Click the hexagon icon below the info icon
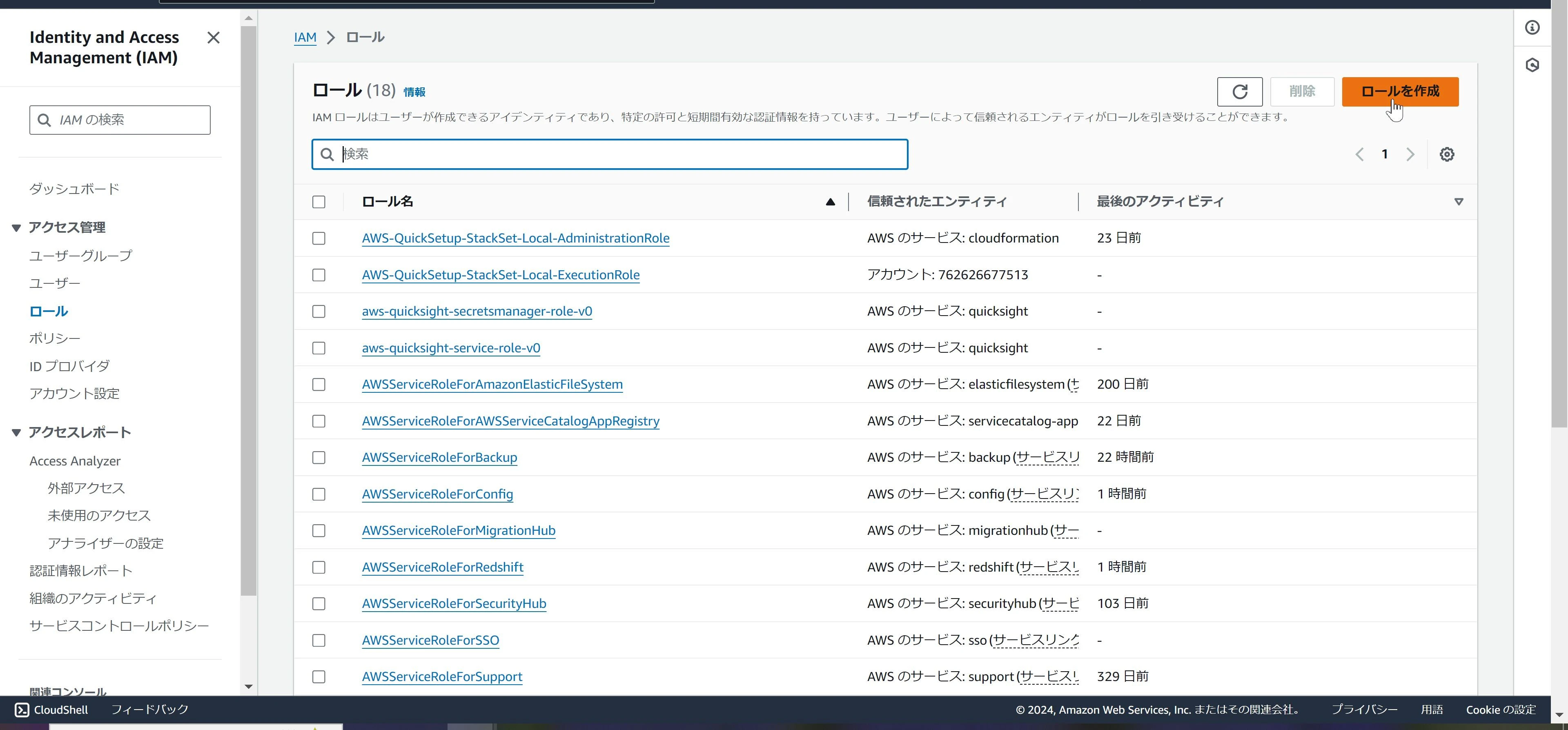 [x=1532, y=65]
